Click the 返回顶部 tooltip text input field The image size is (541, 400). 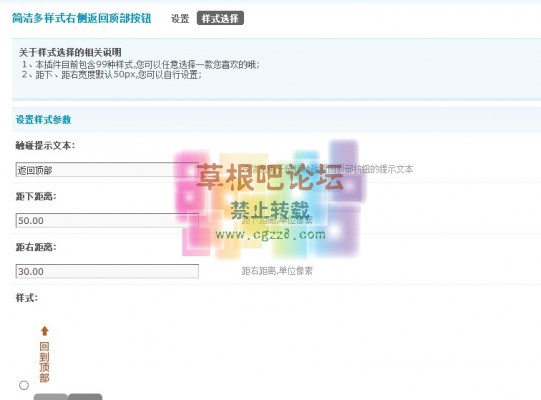point(107,170)
